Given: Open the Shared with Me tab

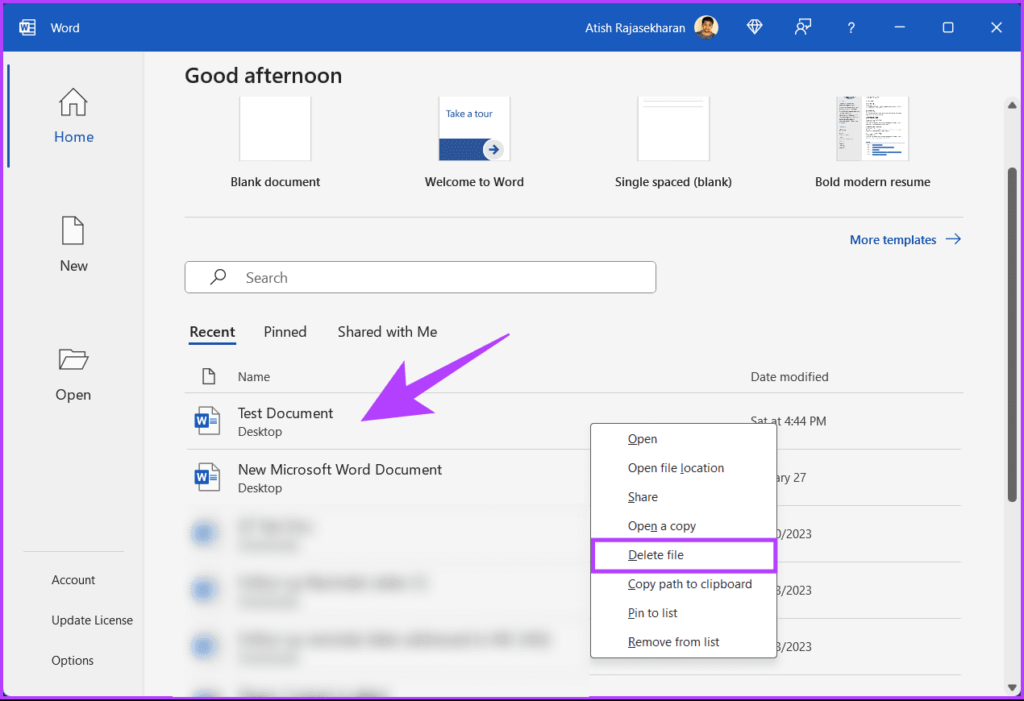Looking at the screenshot, I should pos(387,332).
